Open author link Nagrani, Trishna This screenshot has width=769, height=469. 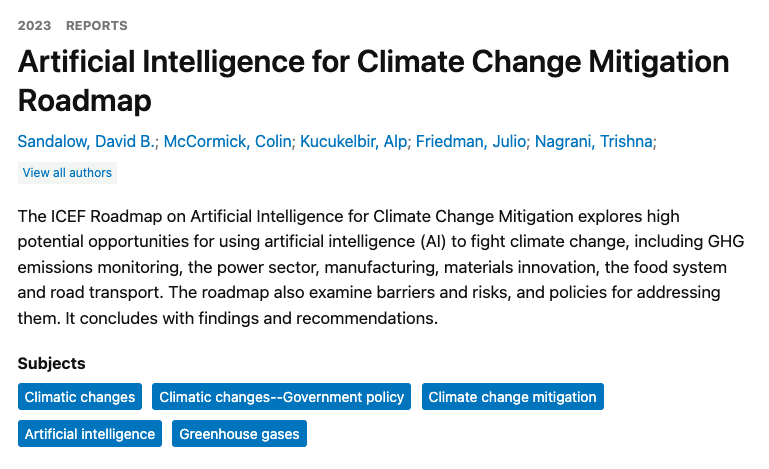594,141
